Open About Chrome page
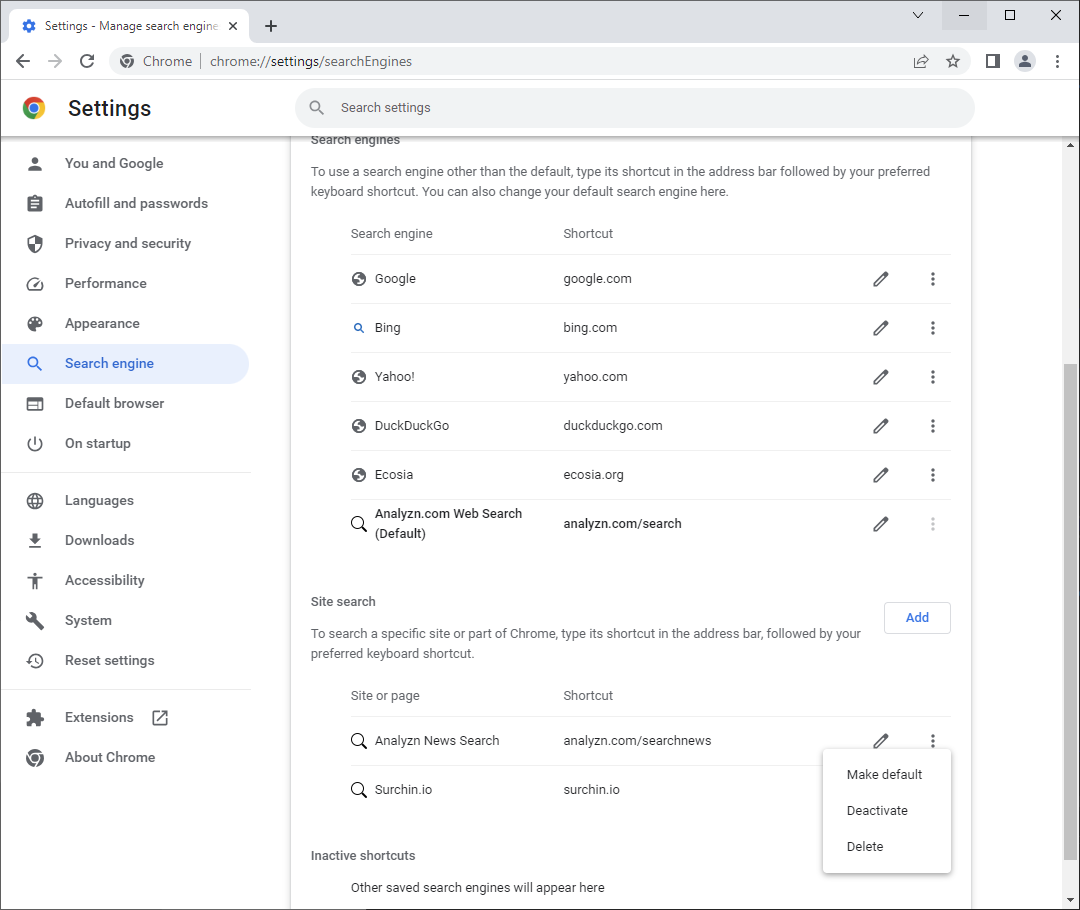1080x910 pixels. (125, 757)
